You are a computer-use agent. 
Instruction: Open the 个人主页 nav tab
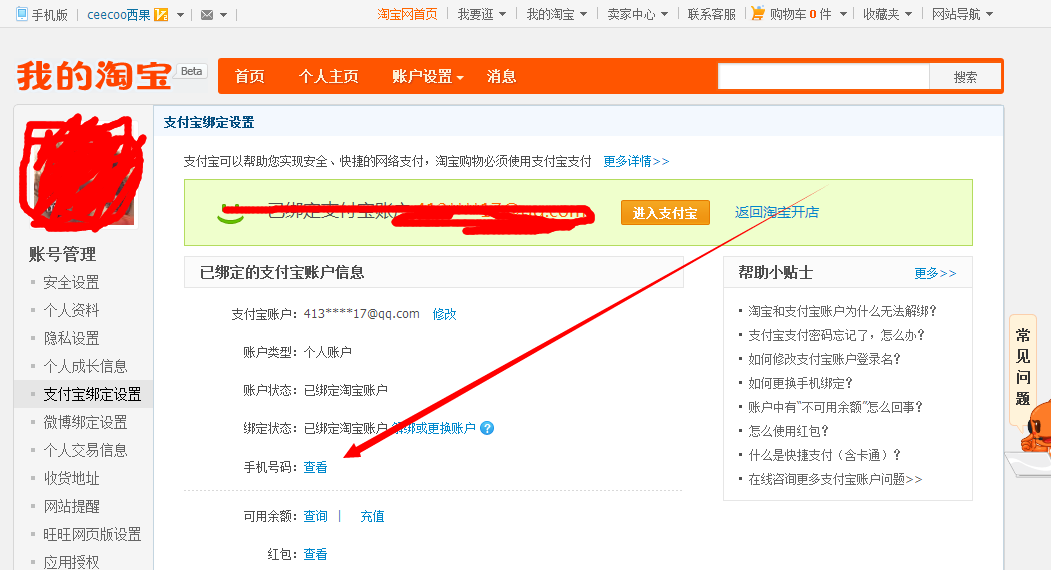(328, 76)
